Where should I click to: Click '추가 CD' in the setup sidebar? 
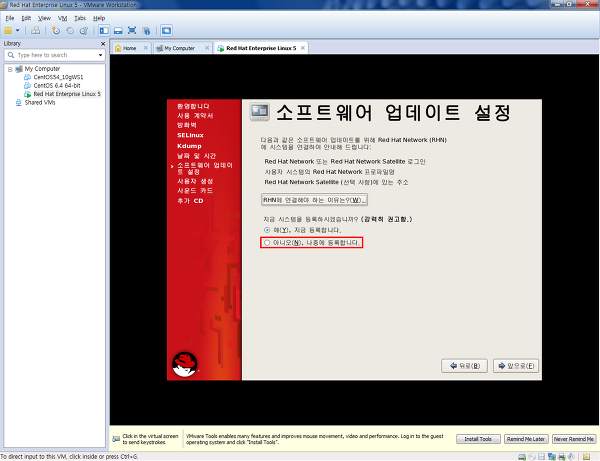(x=190, y=201)
